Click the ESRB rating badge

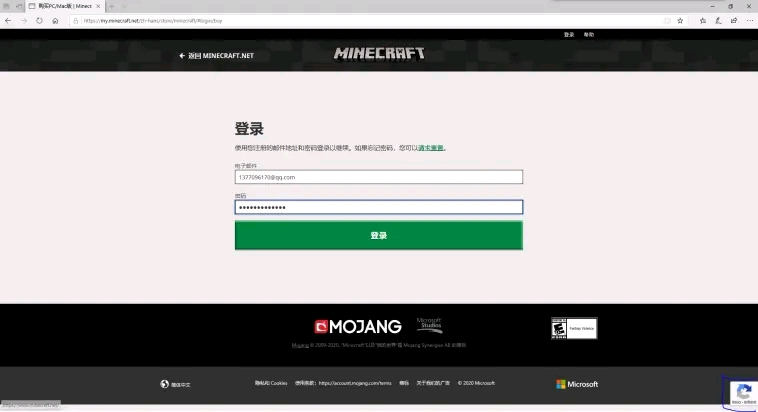point(574,328)
